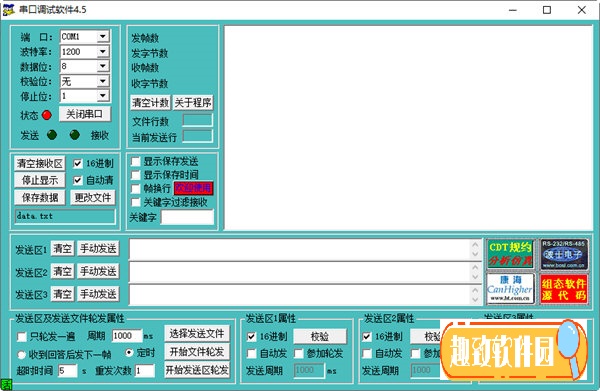Click 选择发送文件 button
This screenshot has height=391, width=600.
(197, 334)
